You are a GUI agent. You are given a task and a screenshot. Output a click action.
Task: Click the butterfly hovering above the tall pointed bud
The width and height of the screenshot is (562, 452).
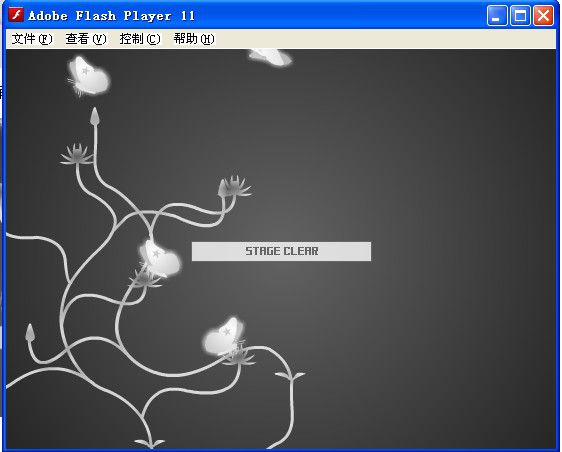88,76
